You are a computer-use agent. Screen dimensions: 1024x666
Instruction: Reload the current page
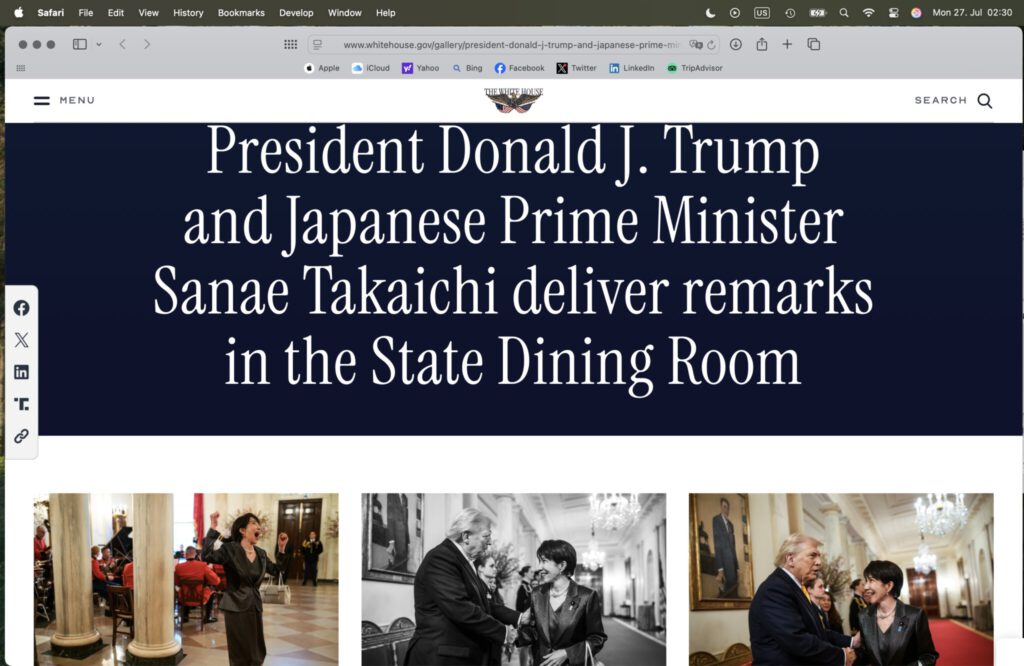click(x=711, y=44)
